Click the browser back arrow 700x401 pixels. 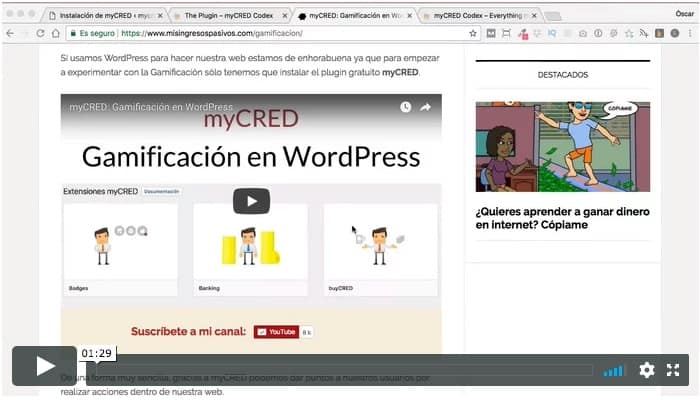point(10,33)
